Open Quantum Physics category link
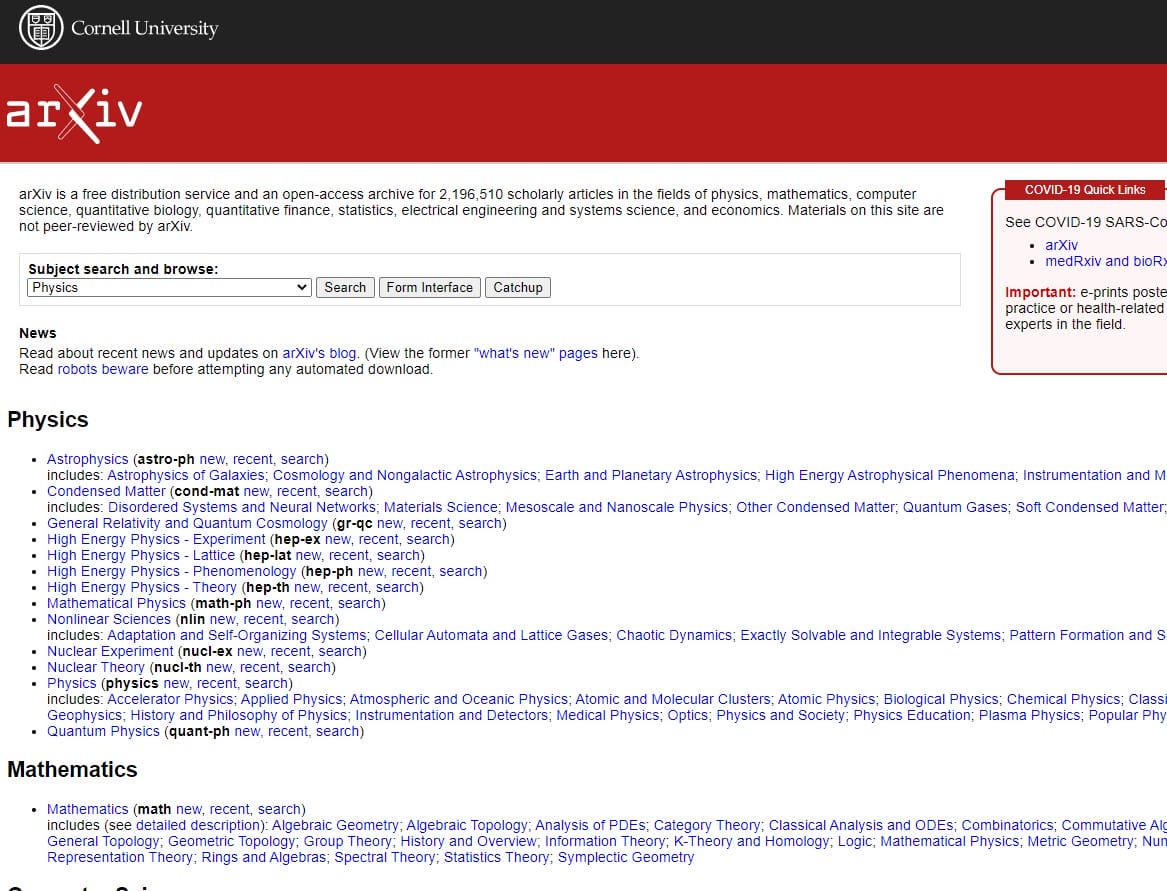 click(x=103, y=732)
